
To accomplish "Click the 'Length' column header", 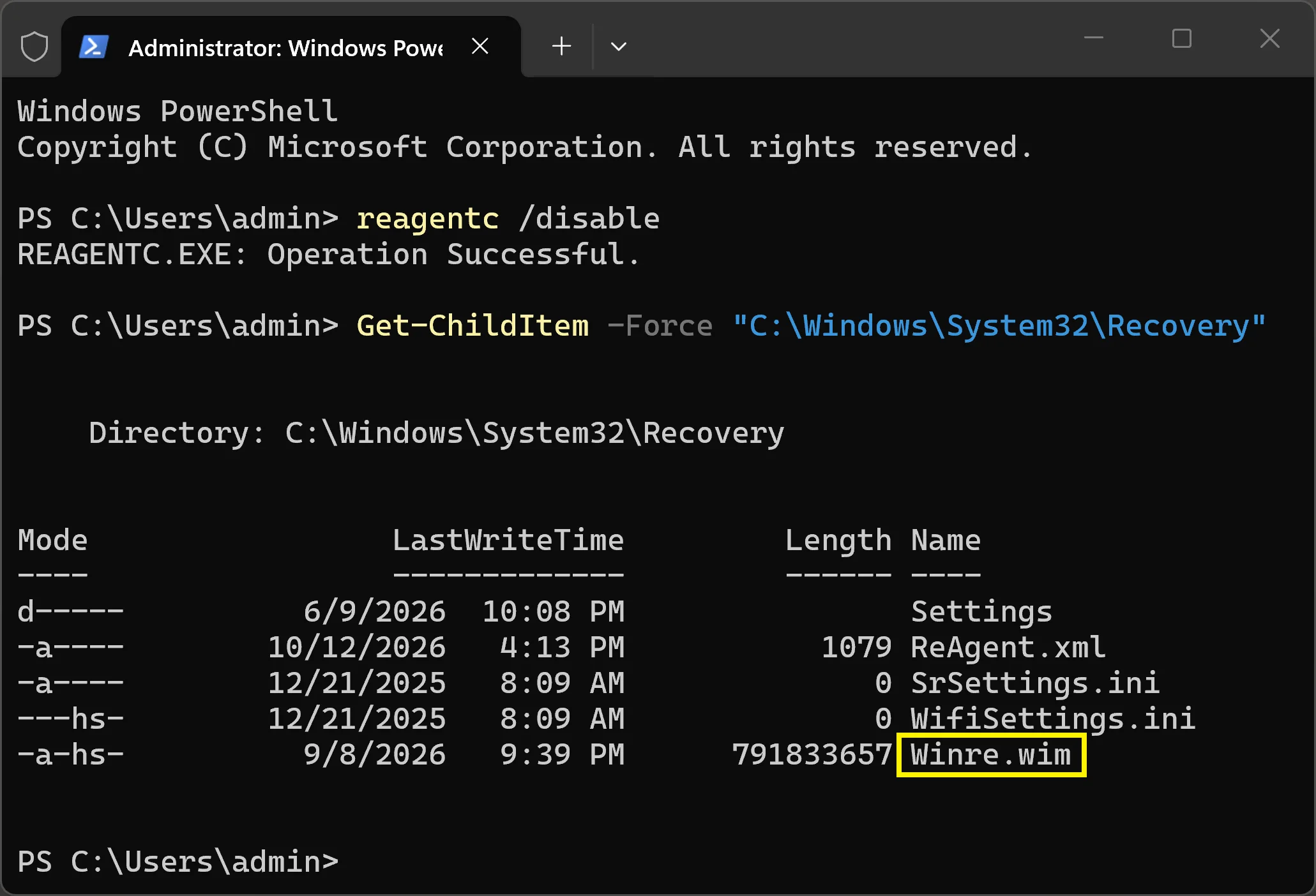I will pos(838,541).
